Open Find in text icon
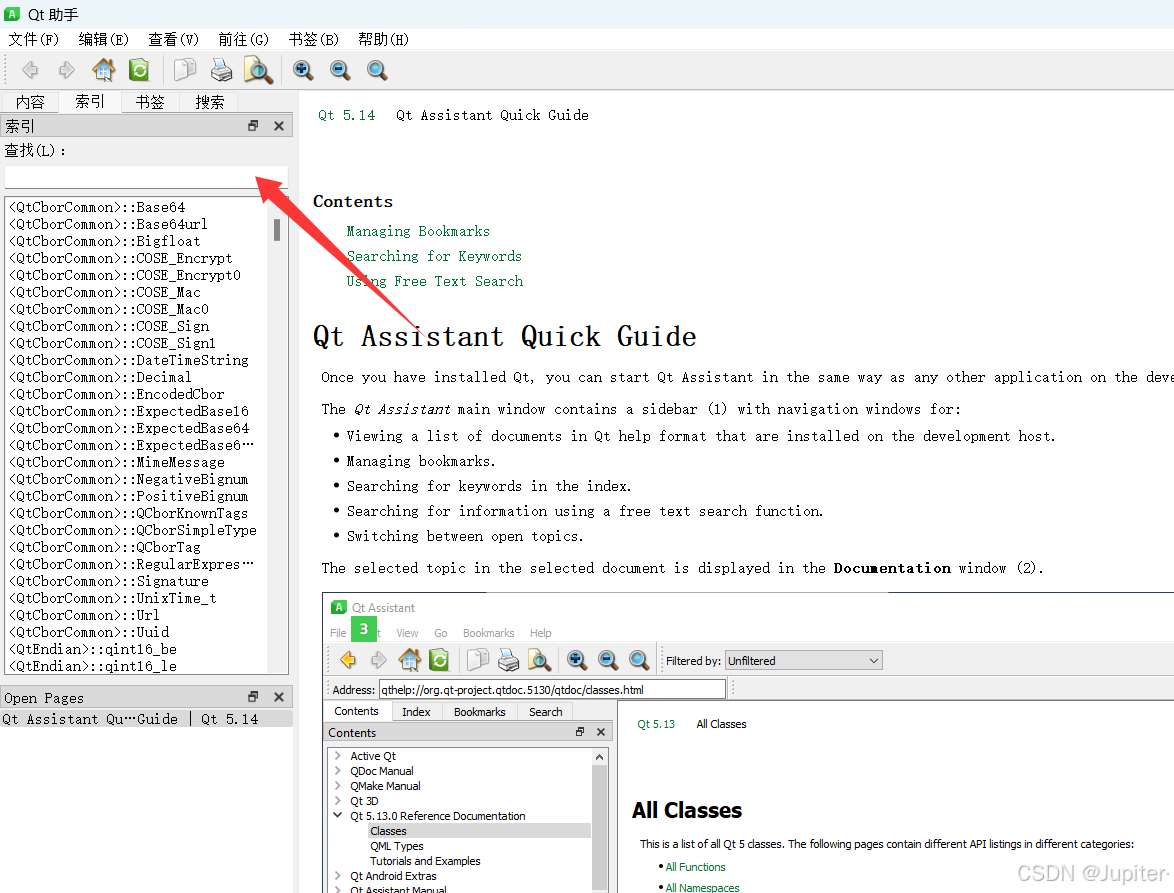 [258, 70]
